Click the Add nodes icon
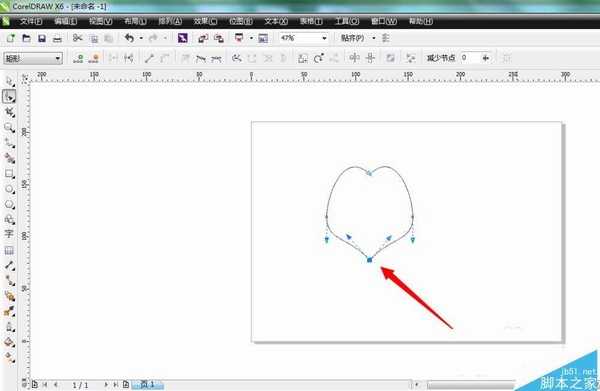The image size is (600, 391). [78, 58]
